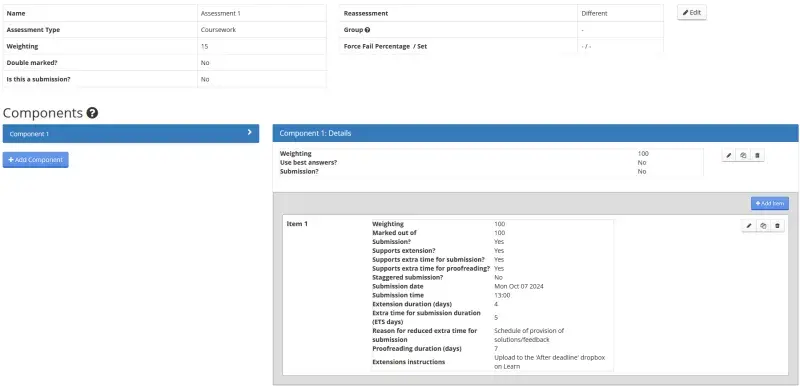Edit Component 1 with pencil icon
Viewport: 800px width, 386px height.
click(x=729, y=156)
